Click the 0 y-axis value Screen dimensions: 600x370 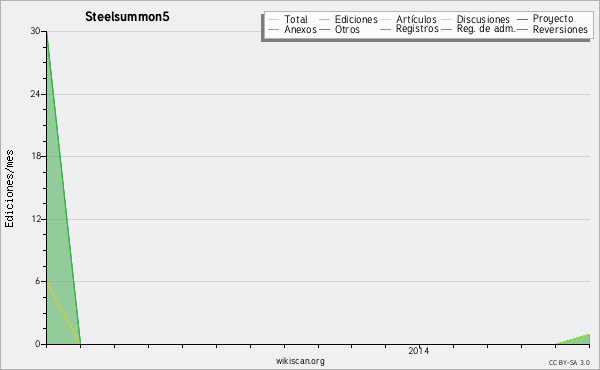38,344
